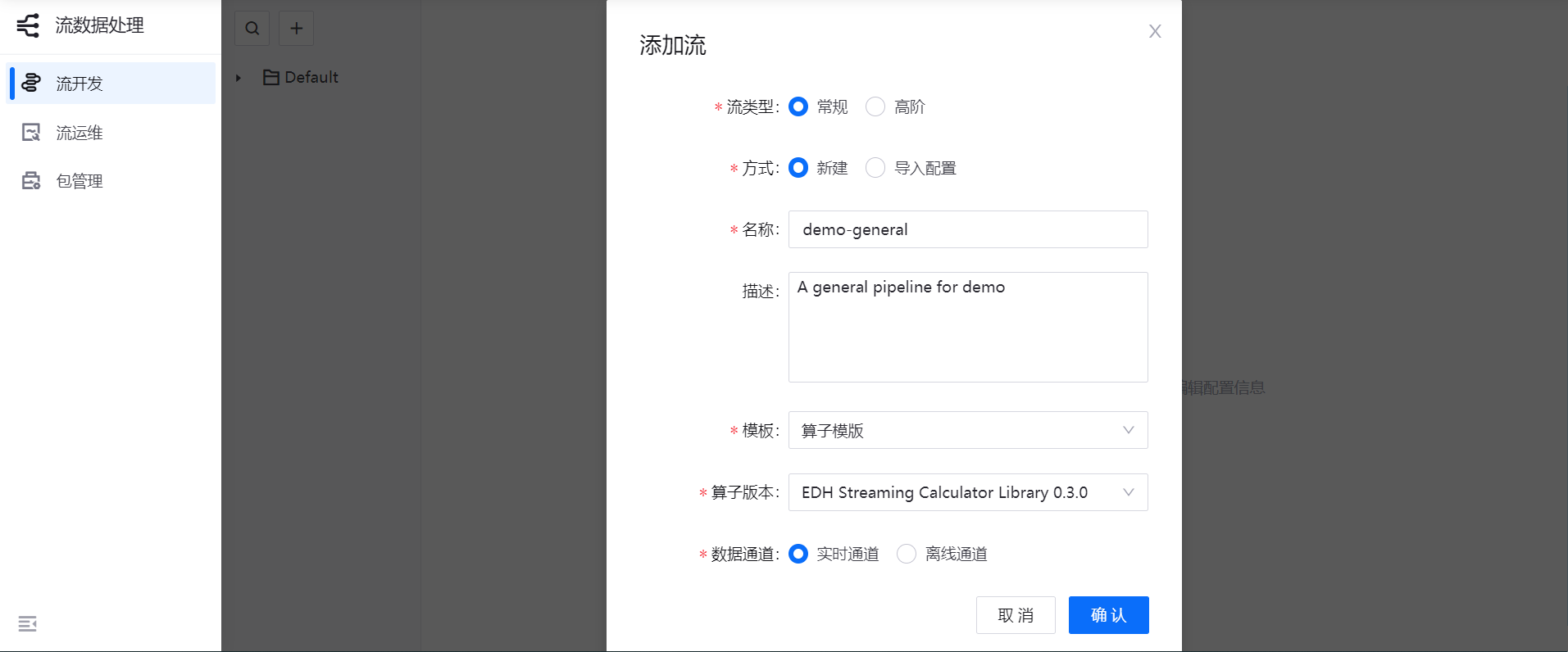1568x652 pixels.
Task: Select the 高阶 stream type radio button
Action: point(875,107)
